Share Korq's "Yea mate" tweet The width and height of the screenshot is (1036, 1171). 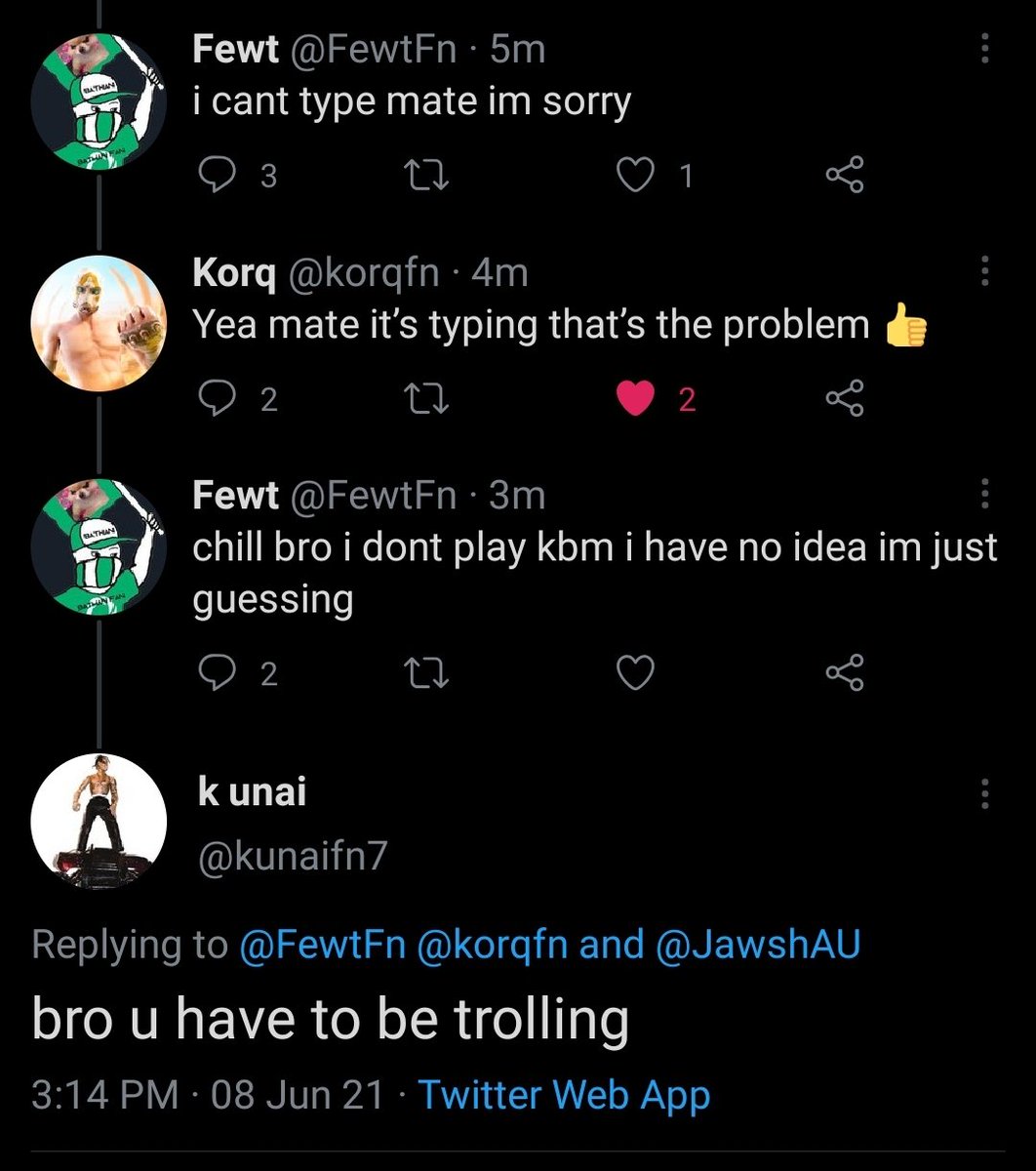click(844, 399)
